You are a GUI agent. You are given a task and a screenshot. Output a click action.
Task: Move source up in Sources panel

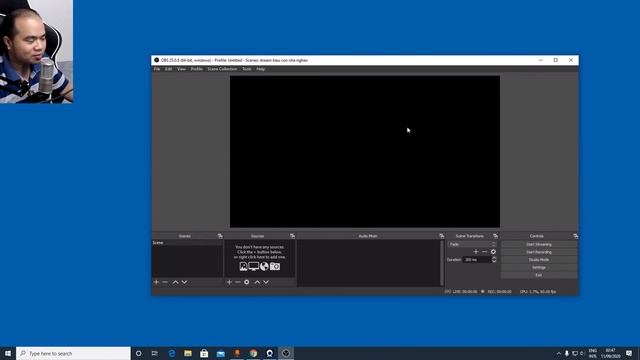(x=257, y=282)
